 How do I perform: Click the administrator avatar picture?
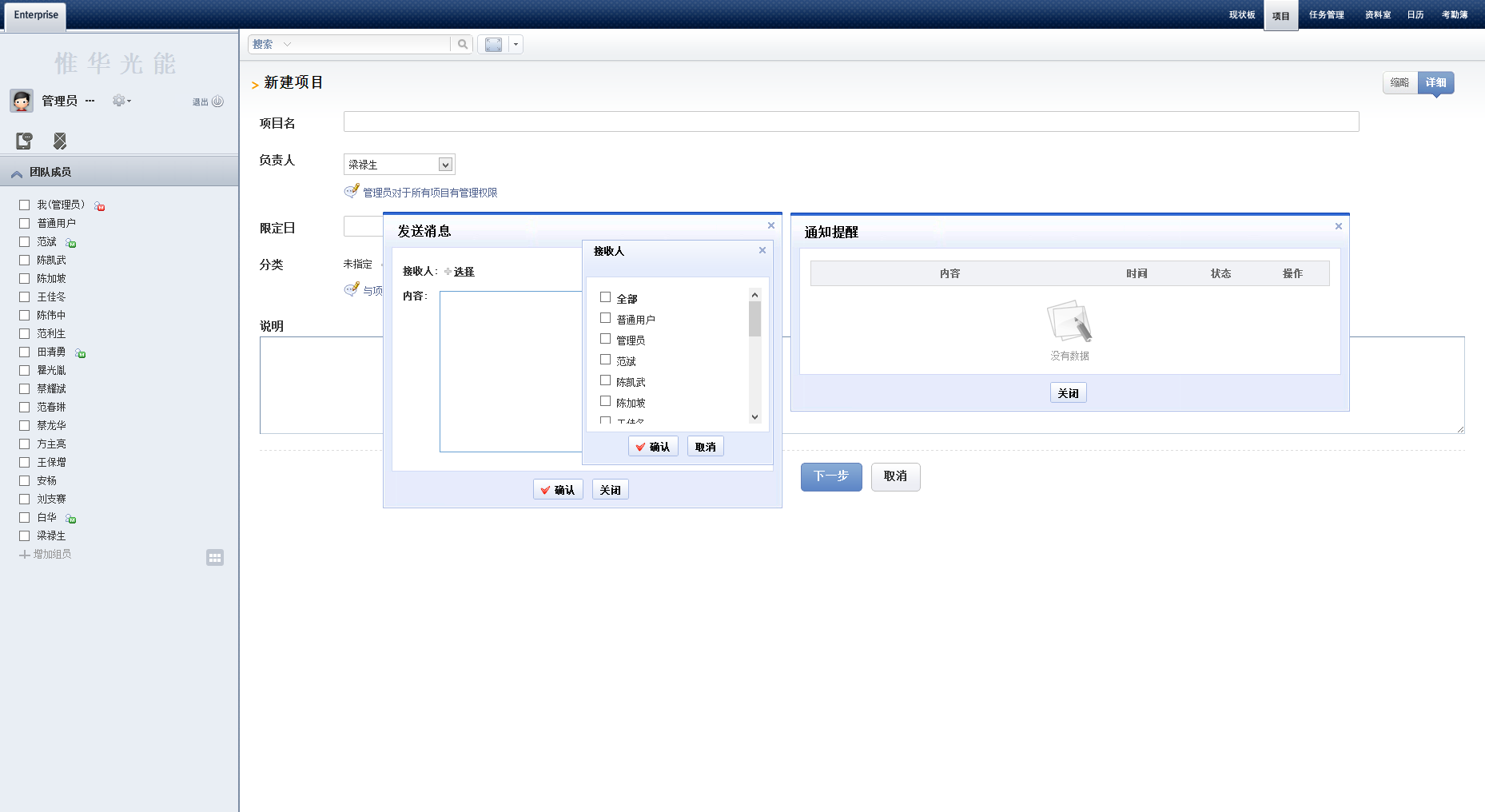click(x=22, y=101)
